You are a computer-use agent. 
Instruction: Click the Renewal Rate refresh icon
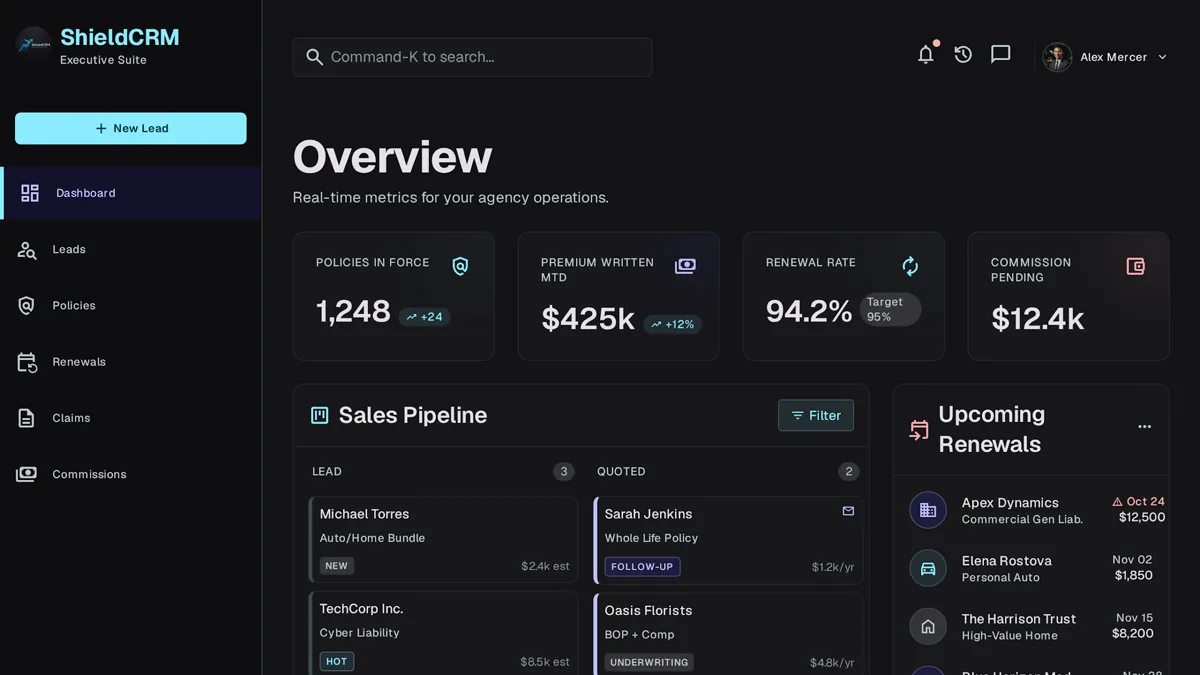point(910,266)
